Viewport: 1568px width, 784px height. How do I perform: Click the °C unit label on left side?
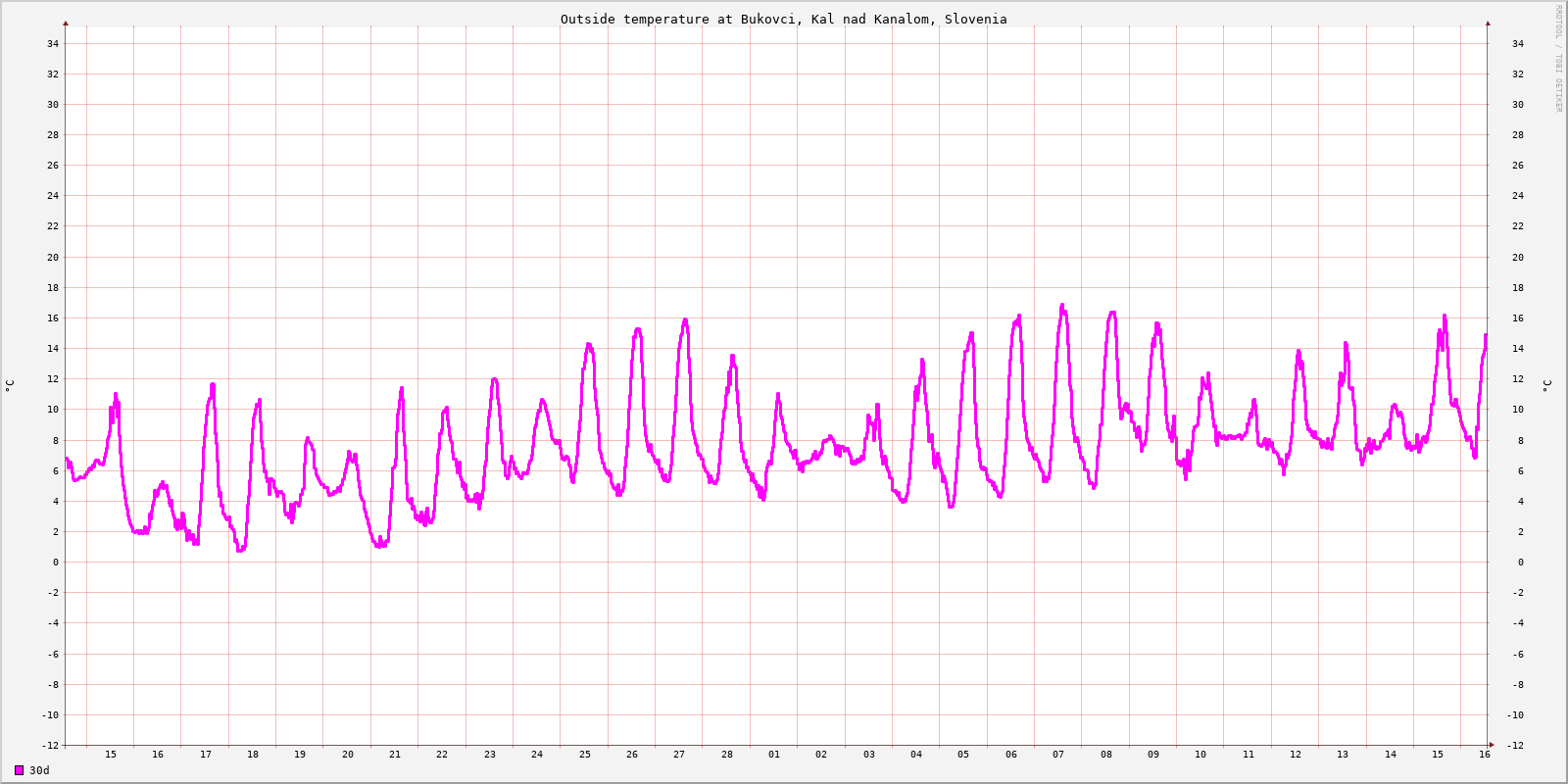click(x=10, y=385)
